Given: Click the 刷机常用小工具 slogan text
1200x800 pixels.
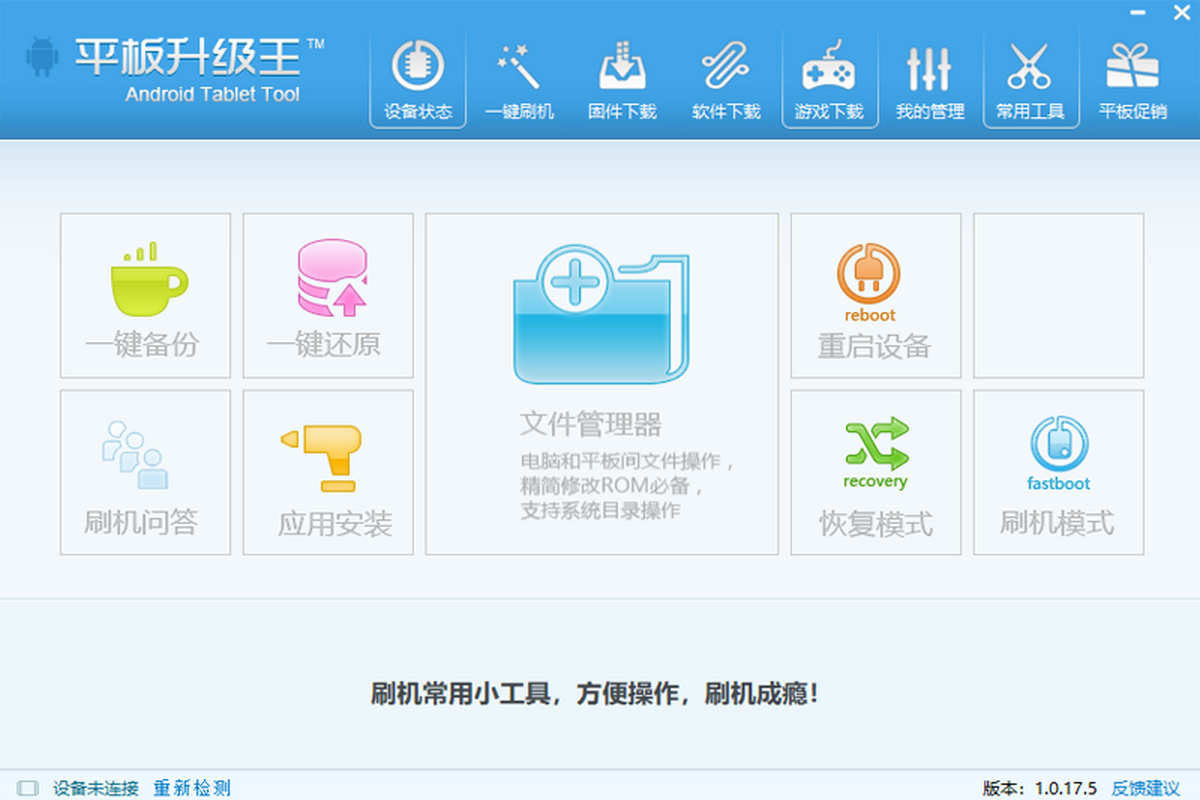Looking at the screenshot, I should pyautogui.click(x=595, y=694).
